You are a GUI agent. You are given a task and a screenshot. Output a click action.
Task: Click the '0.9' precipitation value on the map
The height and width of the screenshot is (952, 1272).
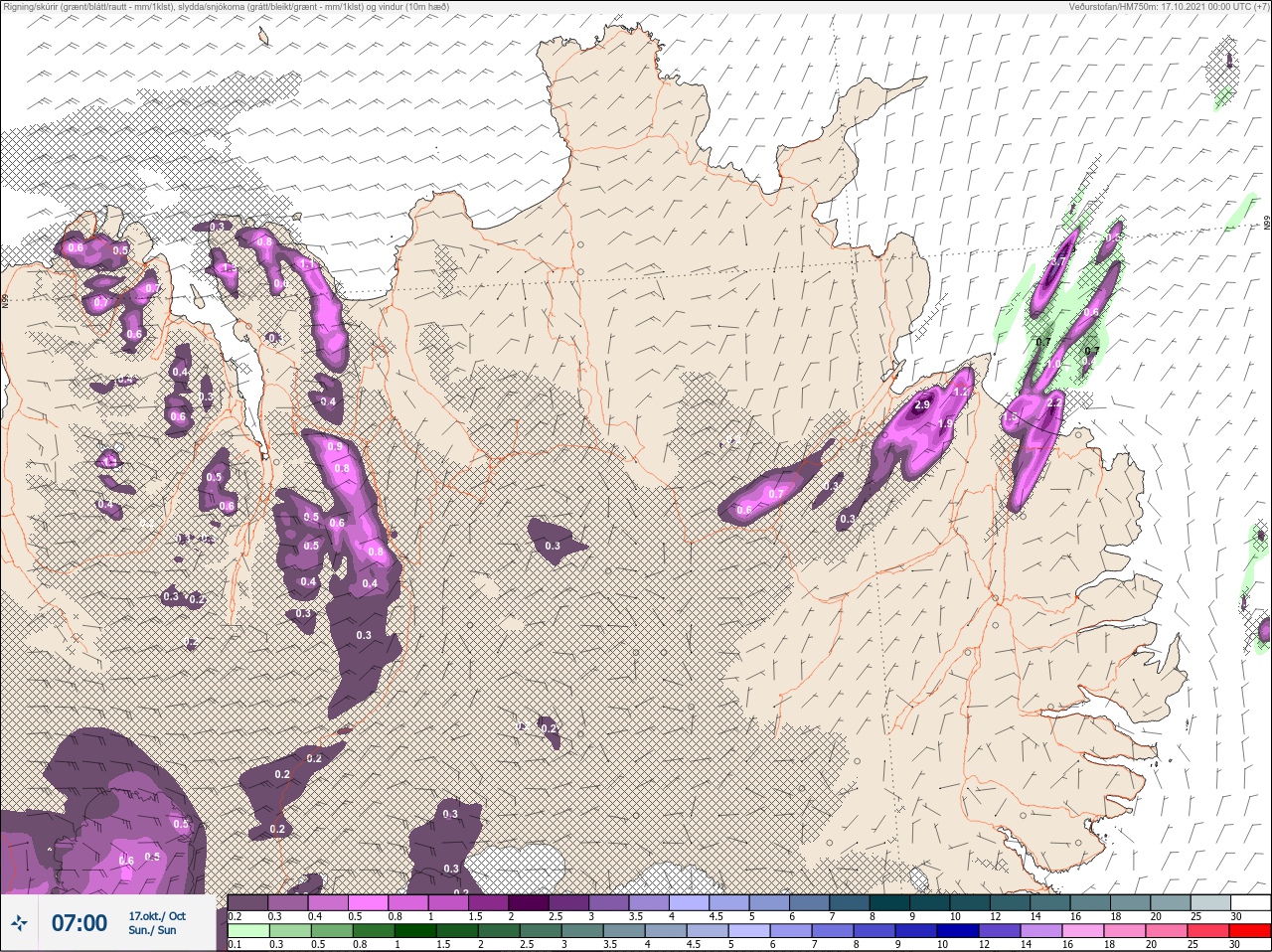click(x=335, y=447)
